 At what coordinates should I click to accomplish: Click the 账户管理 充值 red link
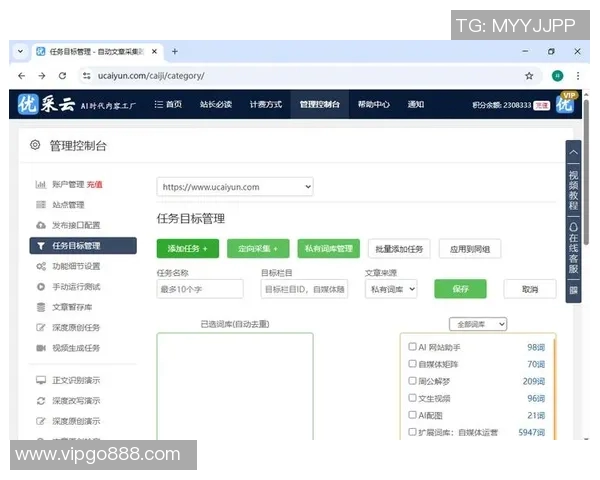tap(95, 184)
